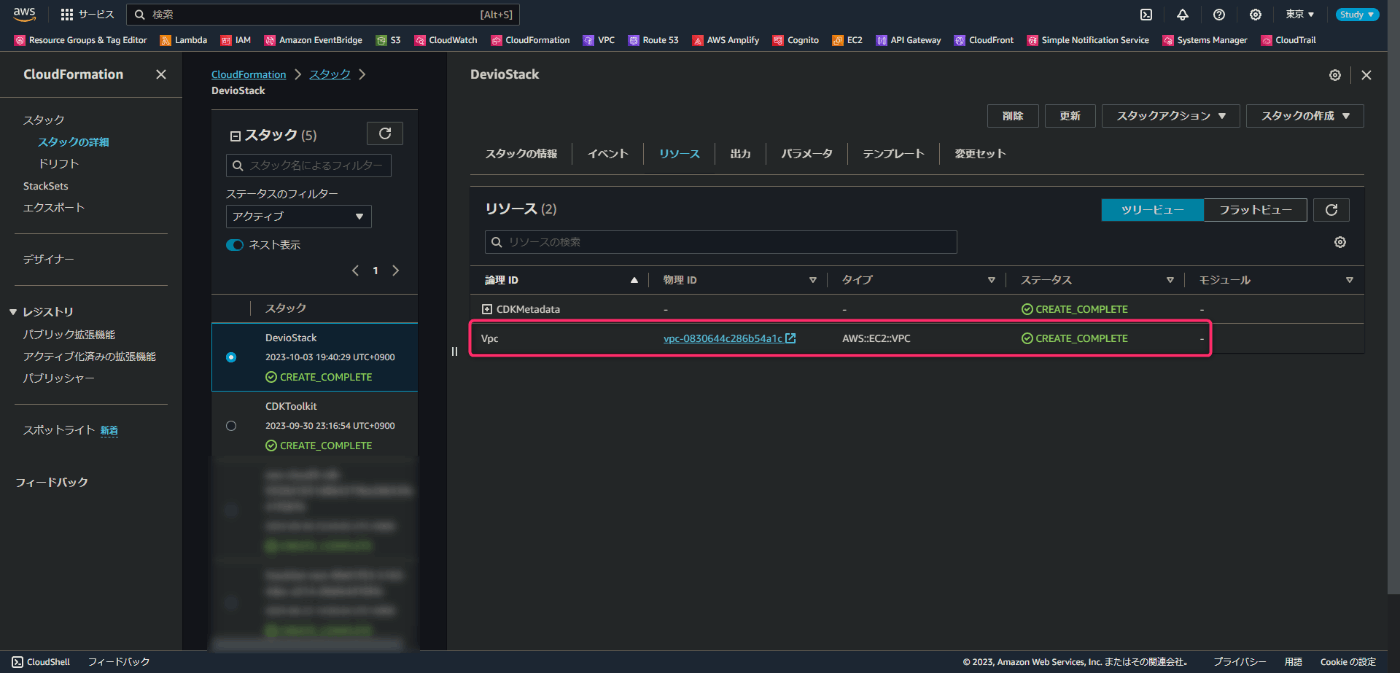The width and height of the screenshot is (1400, 673).
Task: Select the DevioStack radio button
Action: tap(232, 357)
